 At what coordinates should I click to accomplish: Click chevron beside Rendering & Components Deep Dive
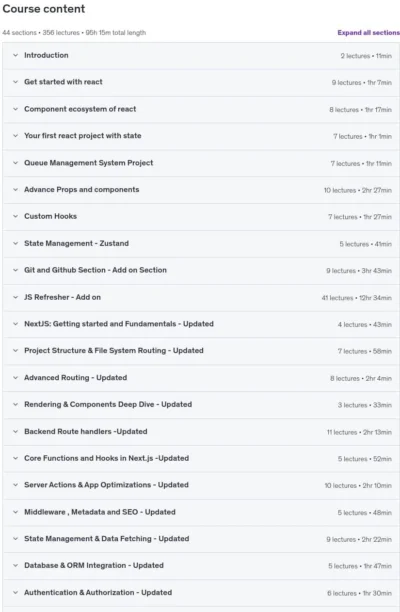(x=16, y=404)
